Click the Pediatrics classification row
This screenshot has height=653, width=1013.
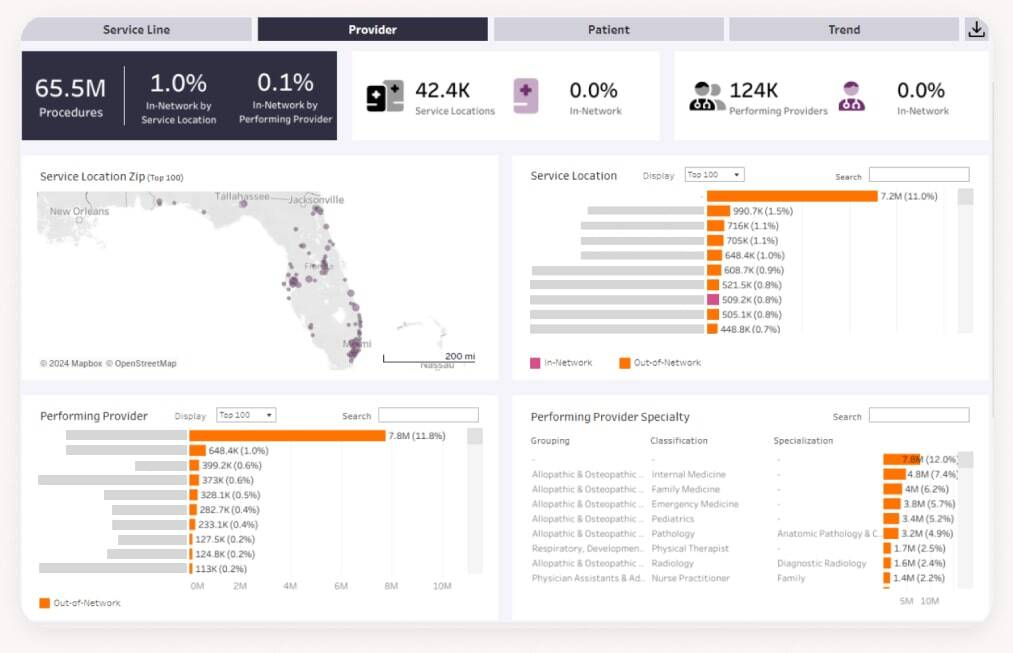coord(673,519)
